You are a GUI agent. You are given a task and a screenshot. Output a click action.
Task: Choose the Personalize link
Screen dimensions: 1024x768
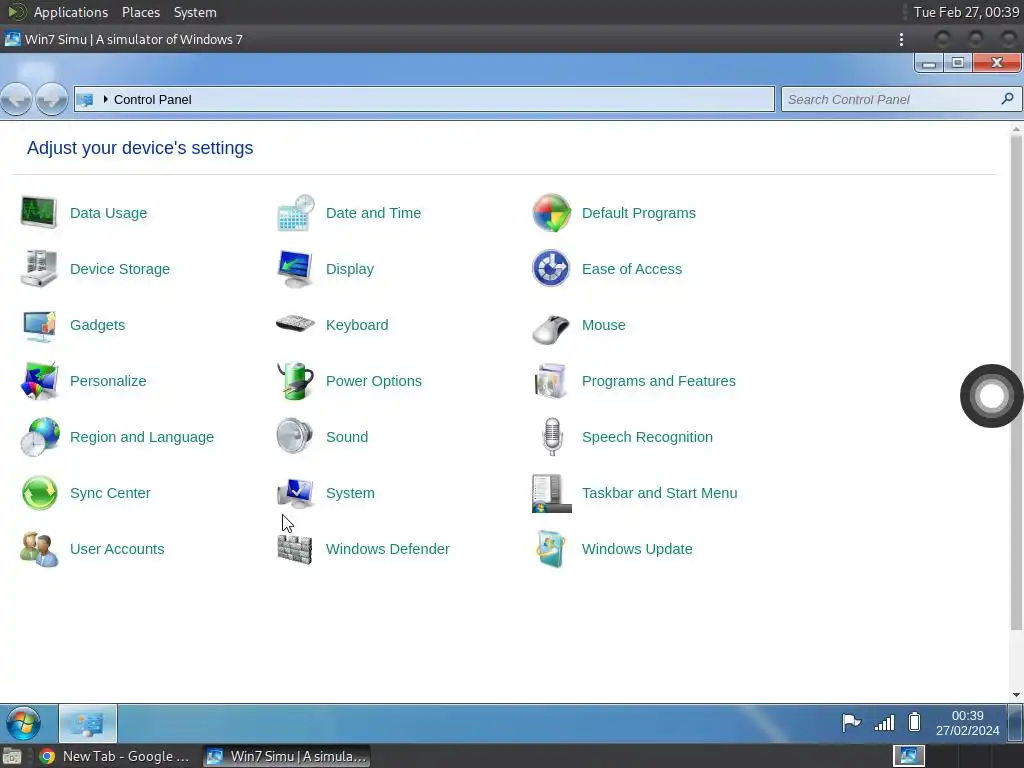click(x=108, y=381)
